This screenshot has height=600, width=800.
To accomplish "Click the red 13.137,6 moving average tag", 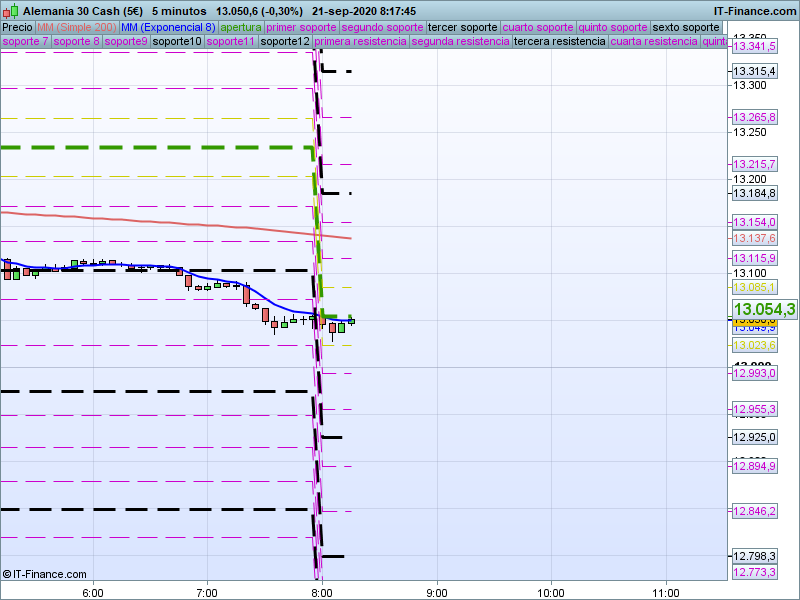I will (x=754, y=238).
